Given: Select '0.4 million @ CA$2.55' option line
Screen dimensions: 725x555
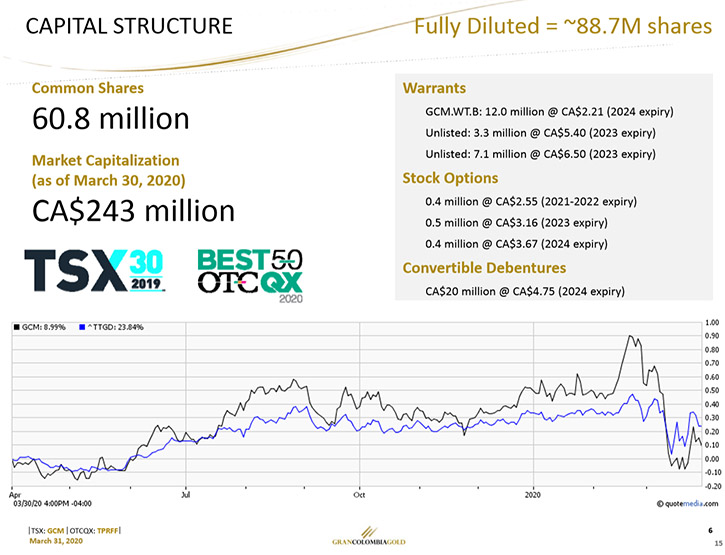Looking at the screenshot, I should 531,202.
